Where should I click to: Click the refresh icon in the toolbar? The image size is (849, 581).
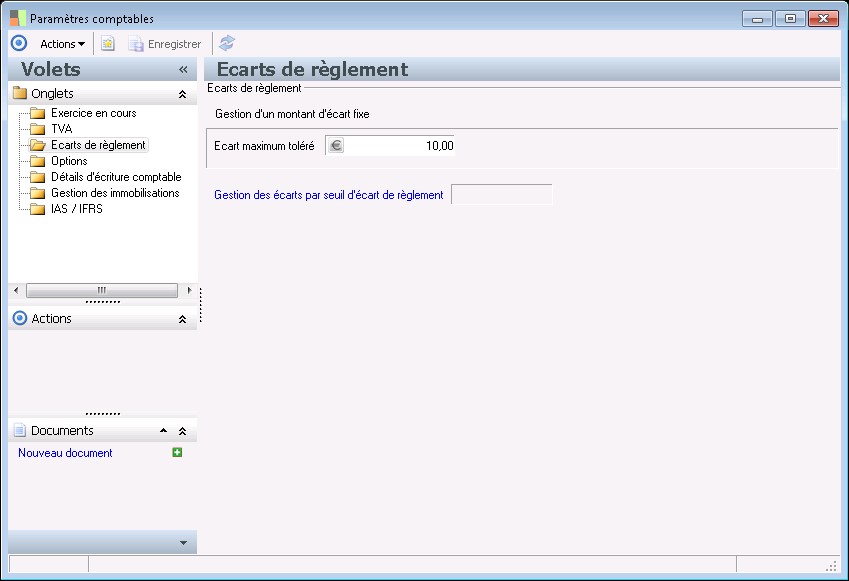[x=226, y=43]
